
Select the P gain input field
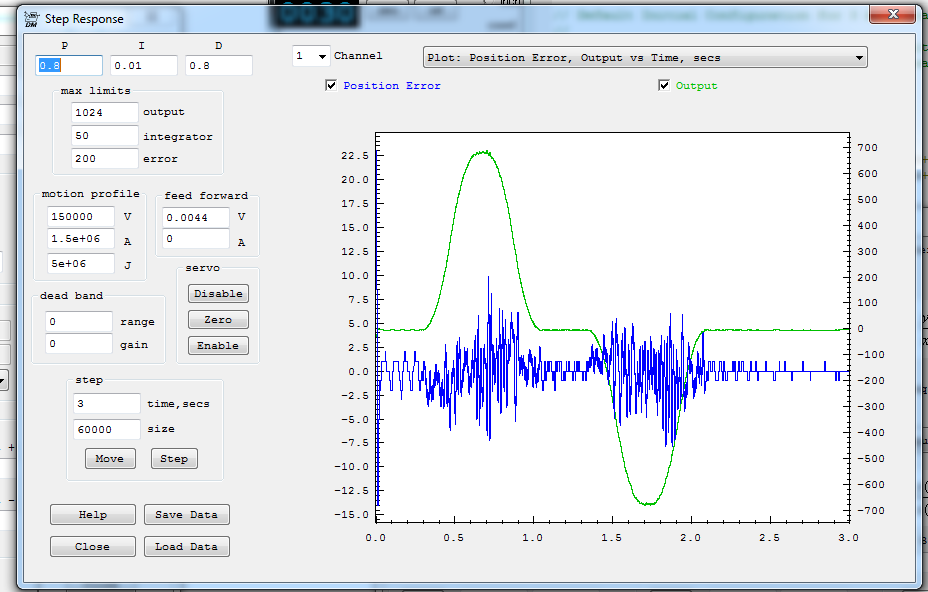coord(69,65)
